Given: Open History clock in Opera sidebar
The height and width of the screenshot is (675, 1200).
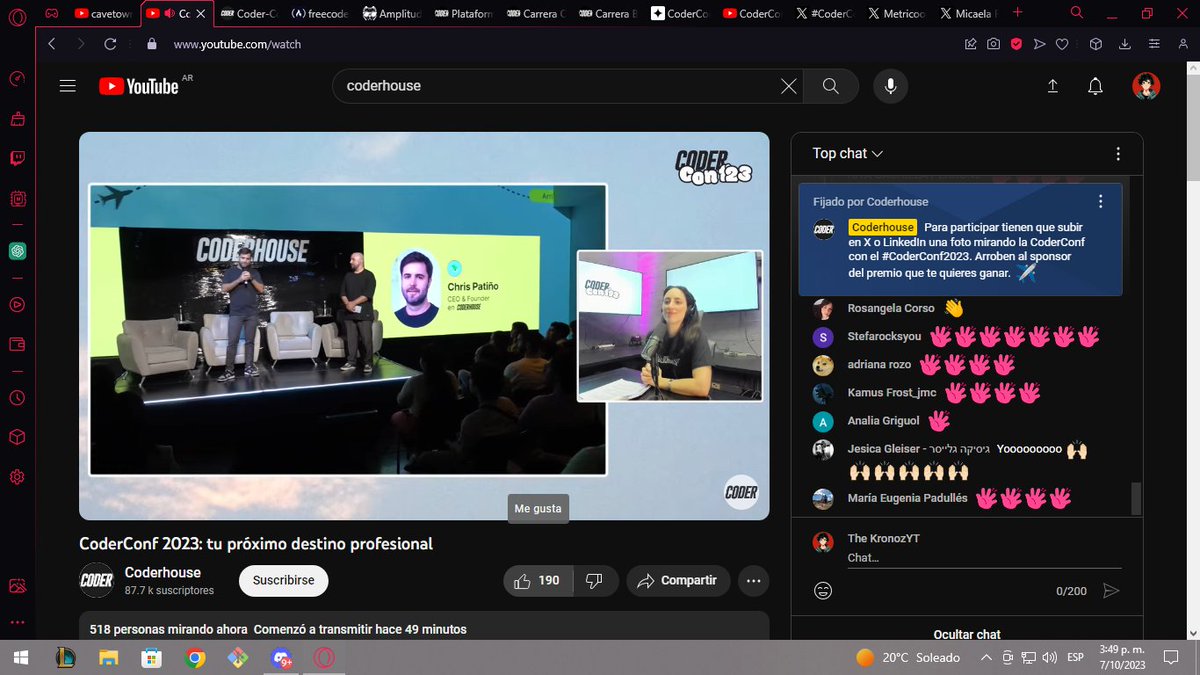Looking at the screenshot, I should tap(17, 398).
